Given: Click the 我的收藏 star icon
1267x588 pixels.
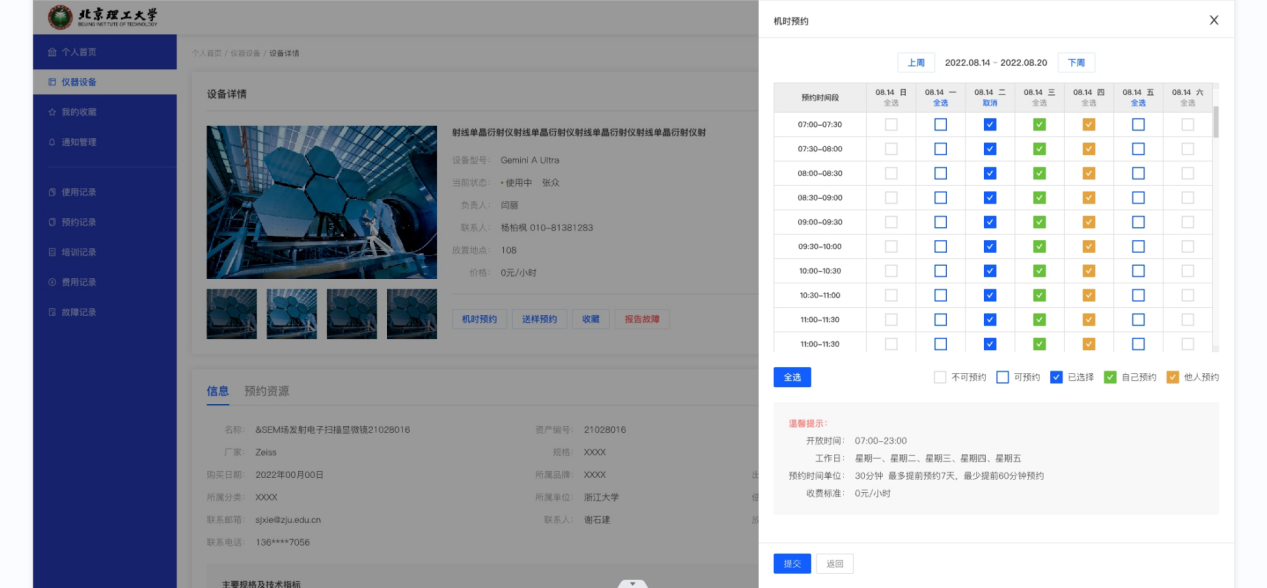Looking at the screenshot, I should coord(52,112).
